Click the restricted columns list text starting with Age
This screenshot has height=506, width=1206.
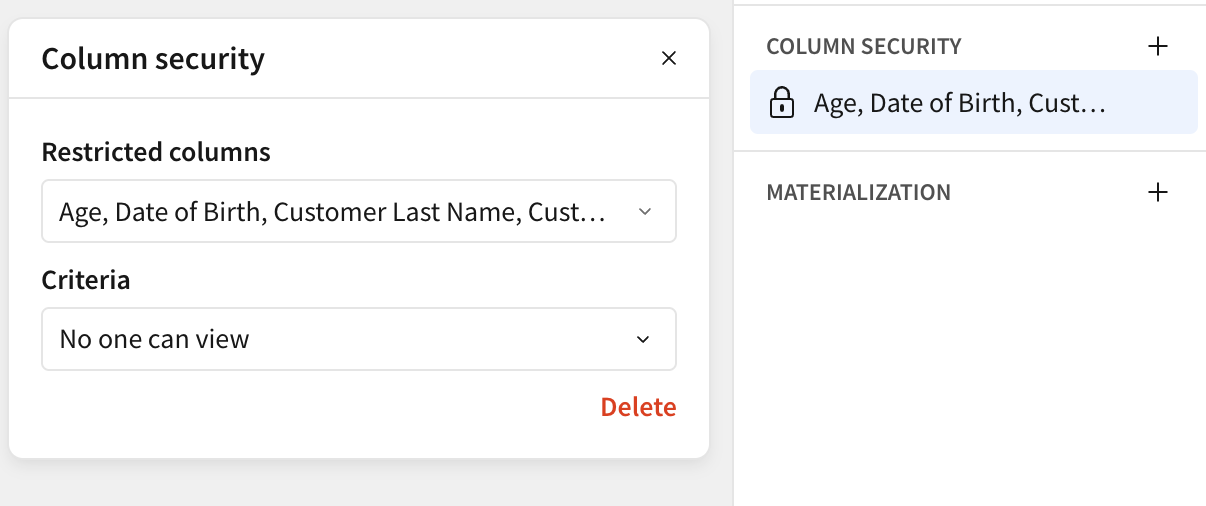(332, 212)
